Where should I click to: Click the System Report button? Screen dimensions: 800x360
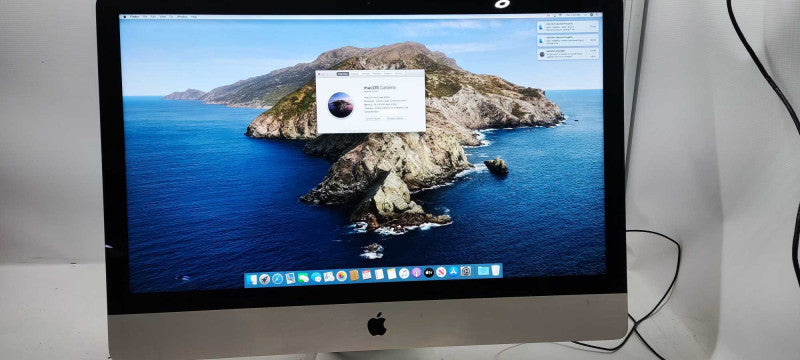coord(372,118)
